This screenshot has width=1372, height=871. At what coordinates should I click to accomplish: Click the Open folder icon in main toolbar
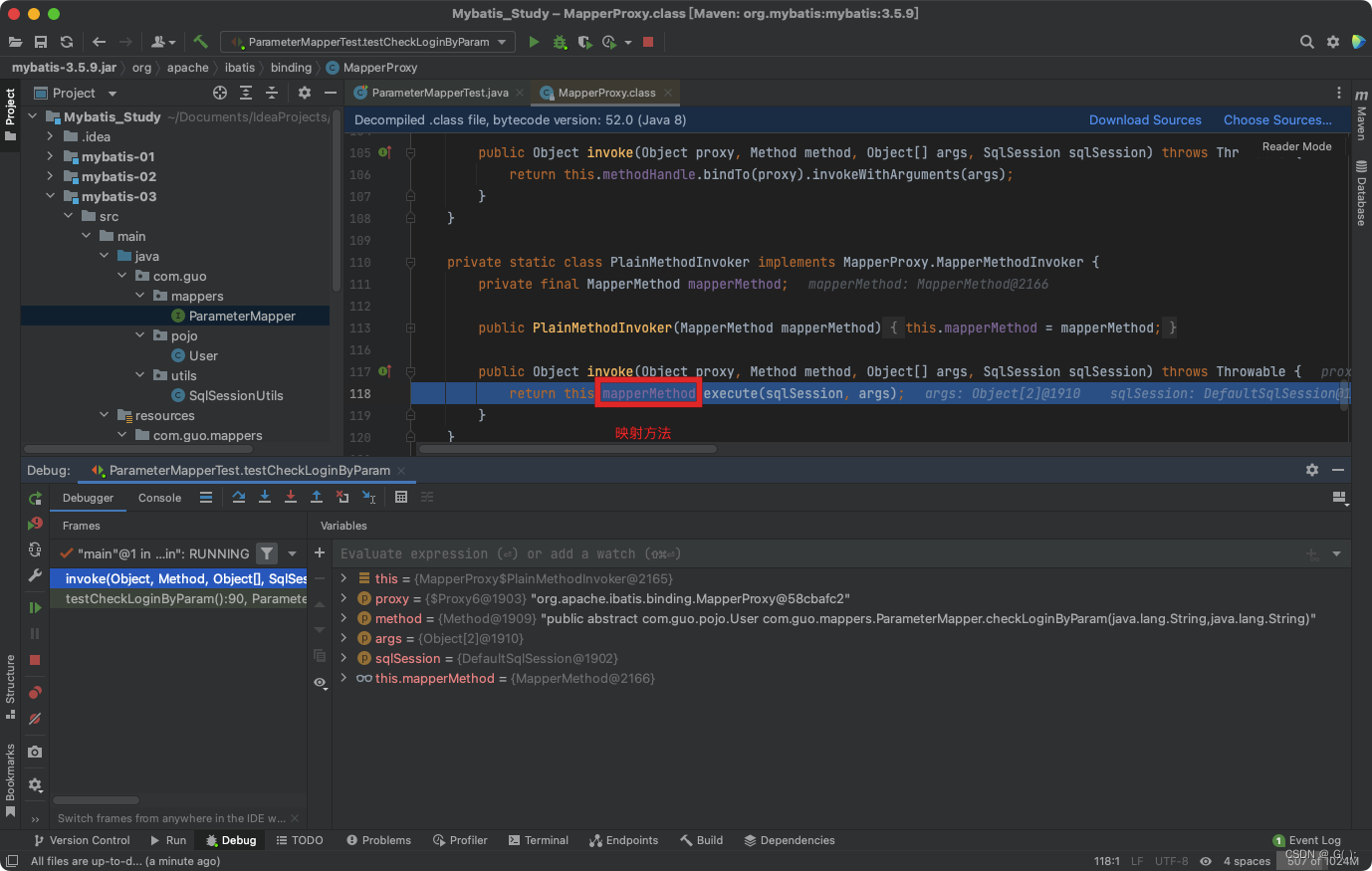click(x=15, y=42)
